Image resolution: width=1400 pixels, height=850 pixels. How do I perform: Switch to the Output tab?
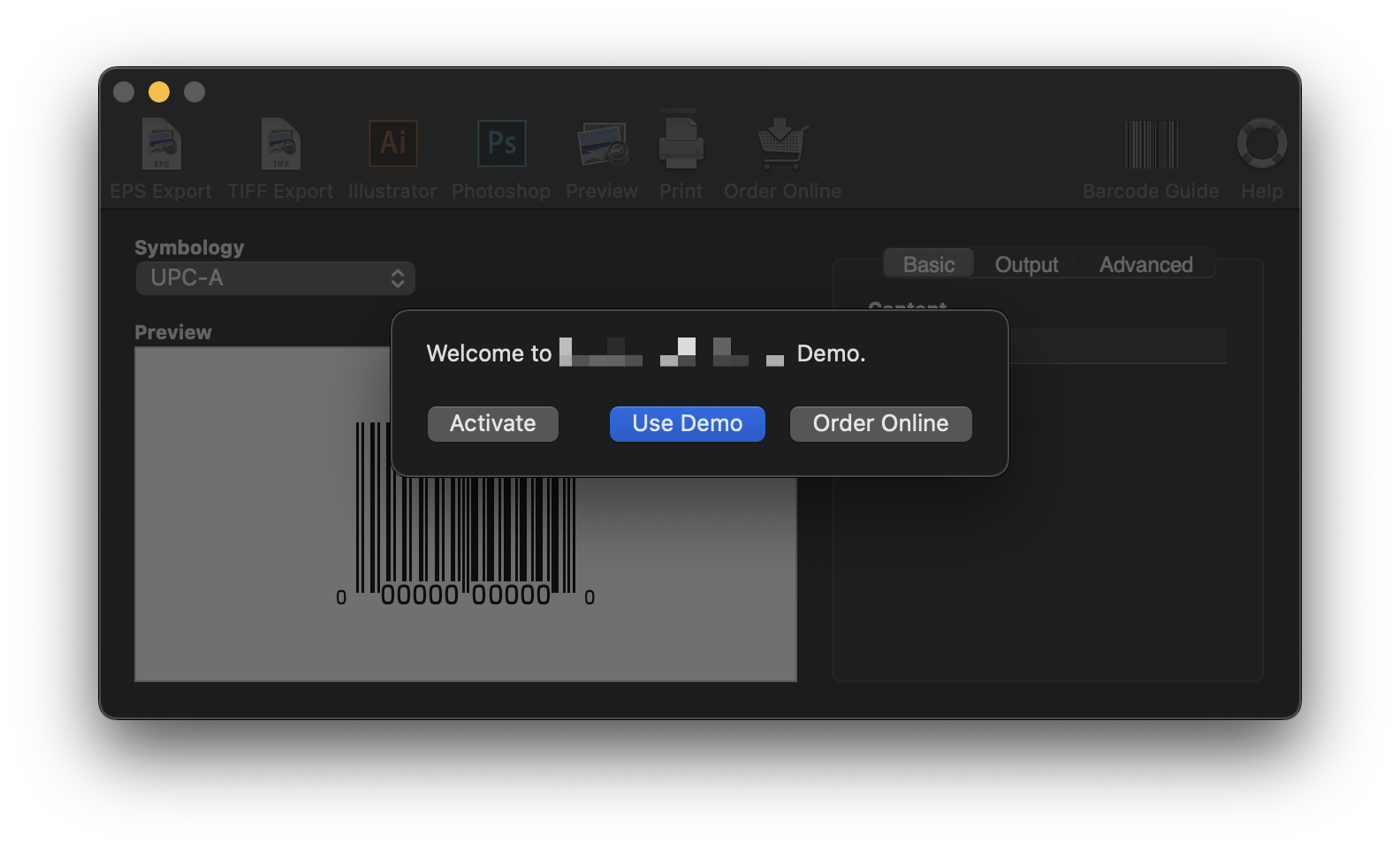coord(1026,264)
